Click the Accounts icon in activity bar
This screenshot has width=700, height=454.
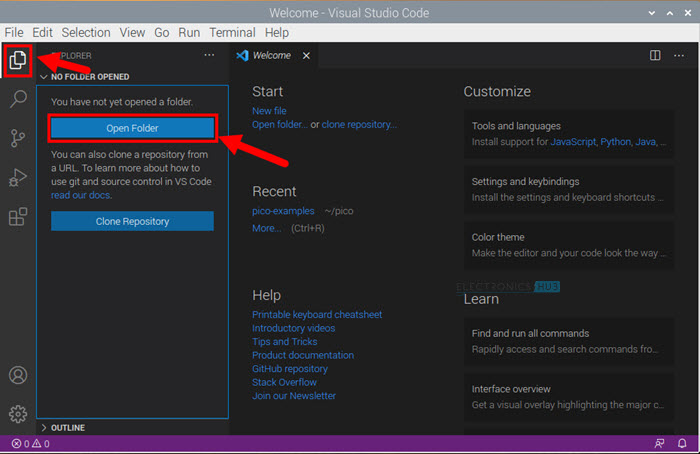18,376
